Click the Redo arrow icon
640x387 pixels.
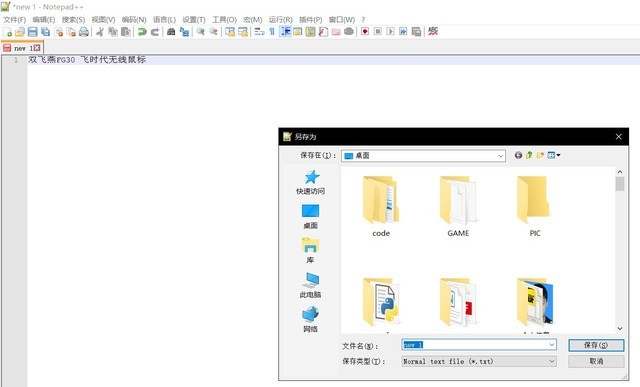tap(155, 32)
